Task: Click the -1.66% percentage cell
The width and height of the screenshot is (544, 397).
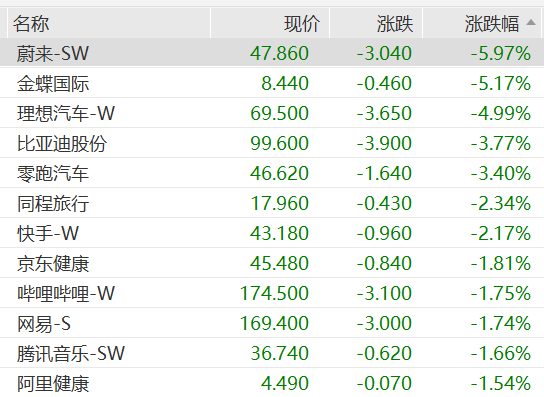Action: [501, 353]
